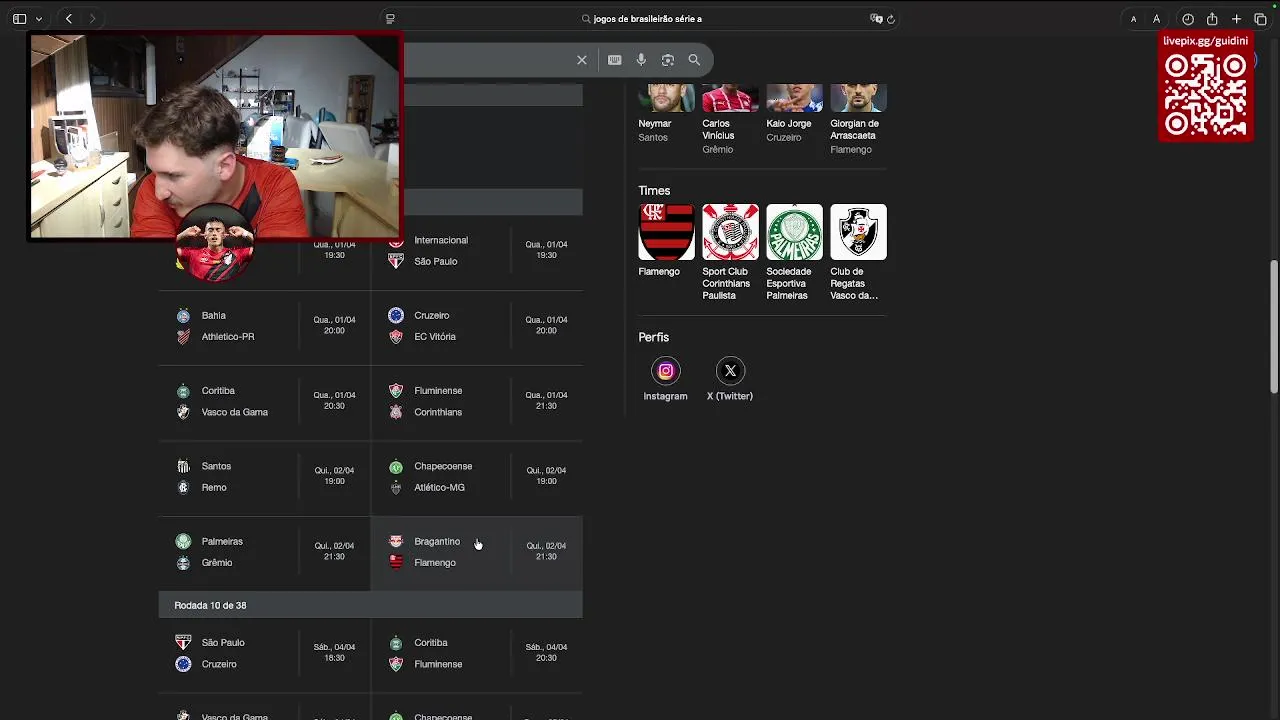Click the Santos club logo

click(x=183, y=466)
